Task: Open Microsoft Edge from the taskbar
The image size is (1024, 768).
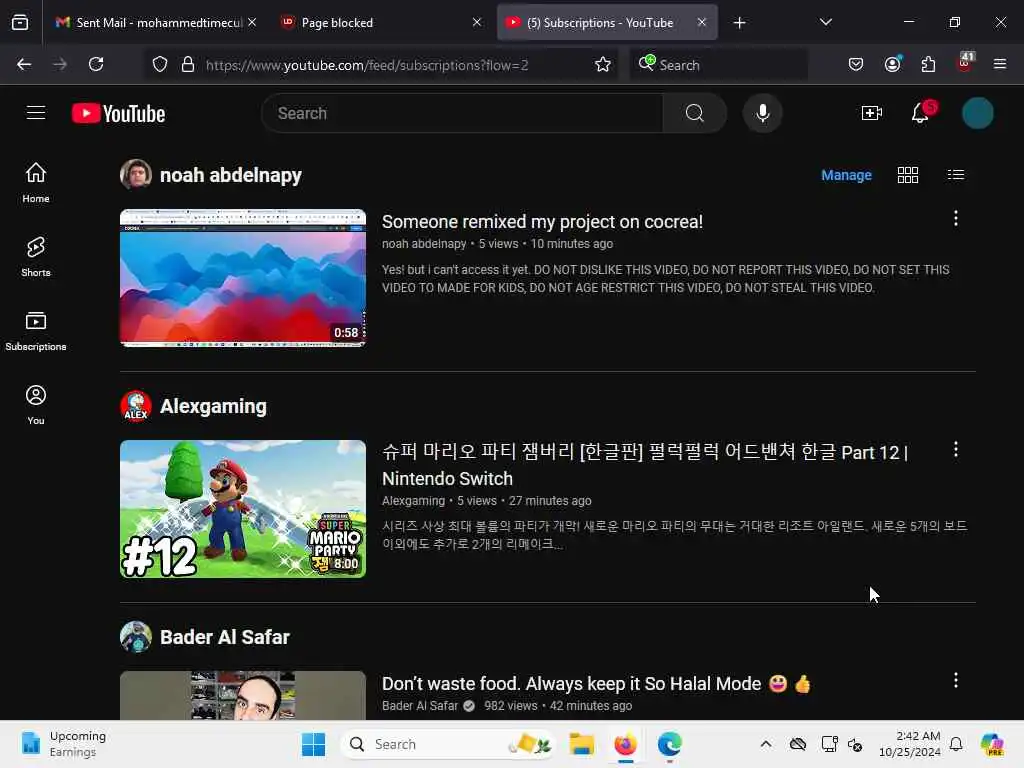Action: 669,744
